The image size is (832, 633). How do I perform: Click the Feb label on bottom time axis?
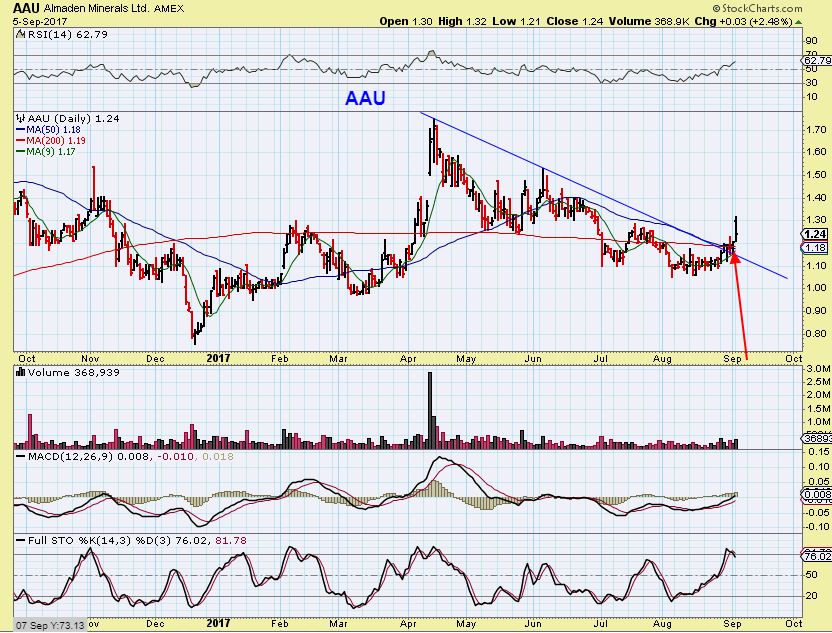click(280, 623)
